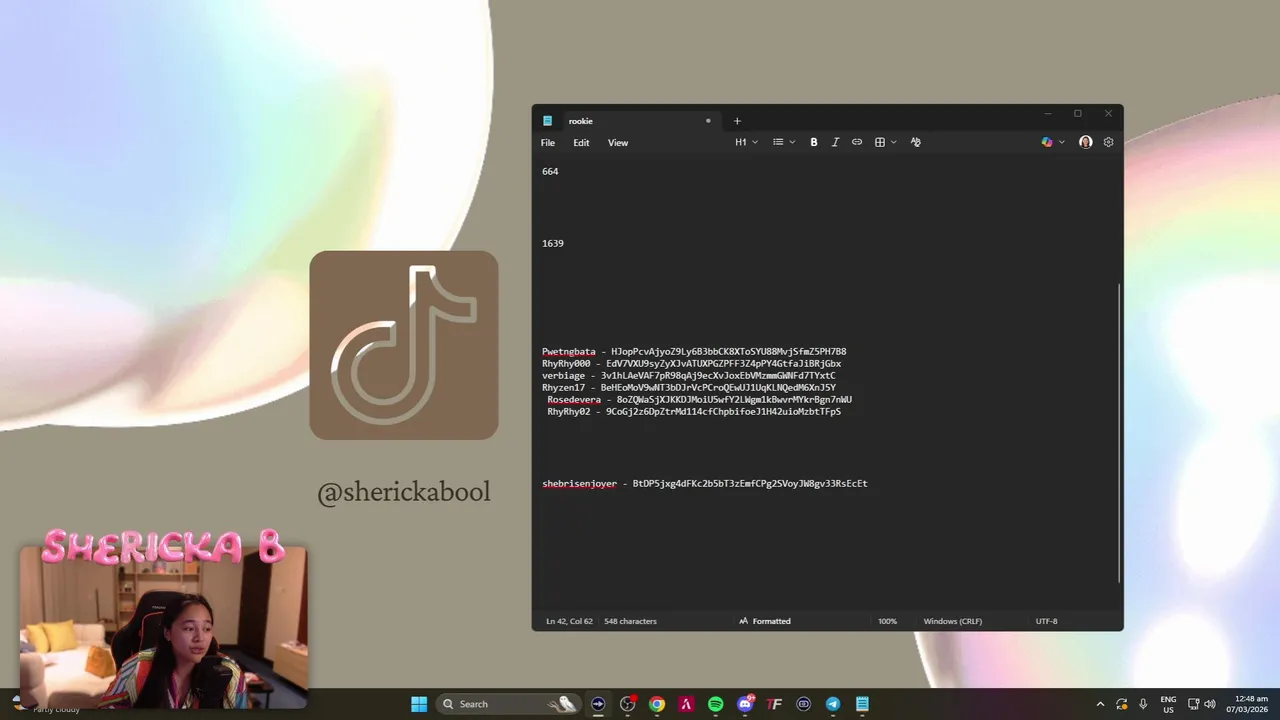Click the 548 characters count
1280x720 pixels.
click(630, 621)
